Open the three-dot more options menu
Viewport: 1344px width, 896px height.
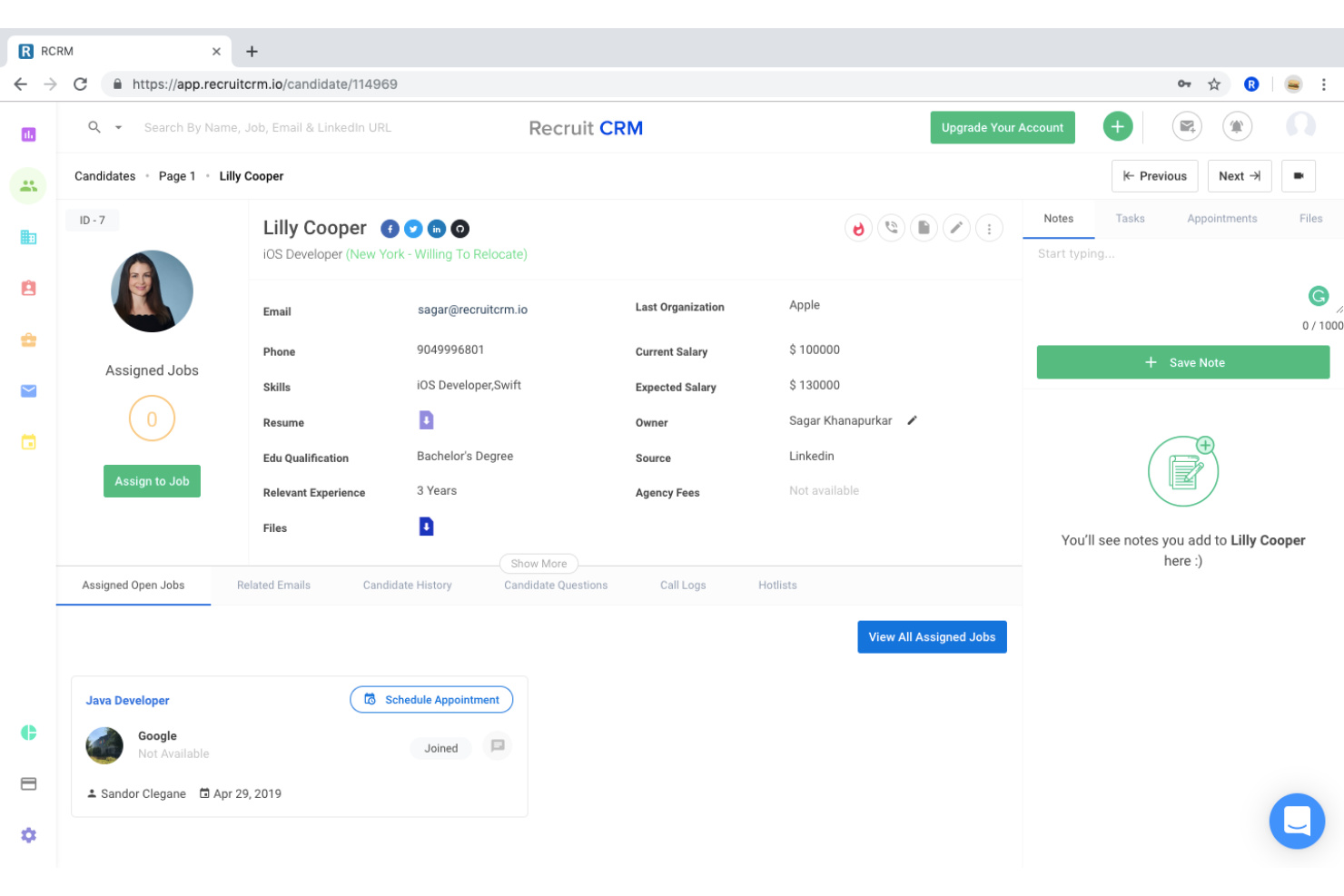(989, 228)
